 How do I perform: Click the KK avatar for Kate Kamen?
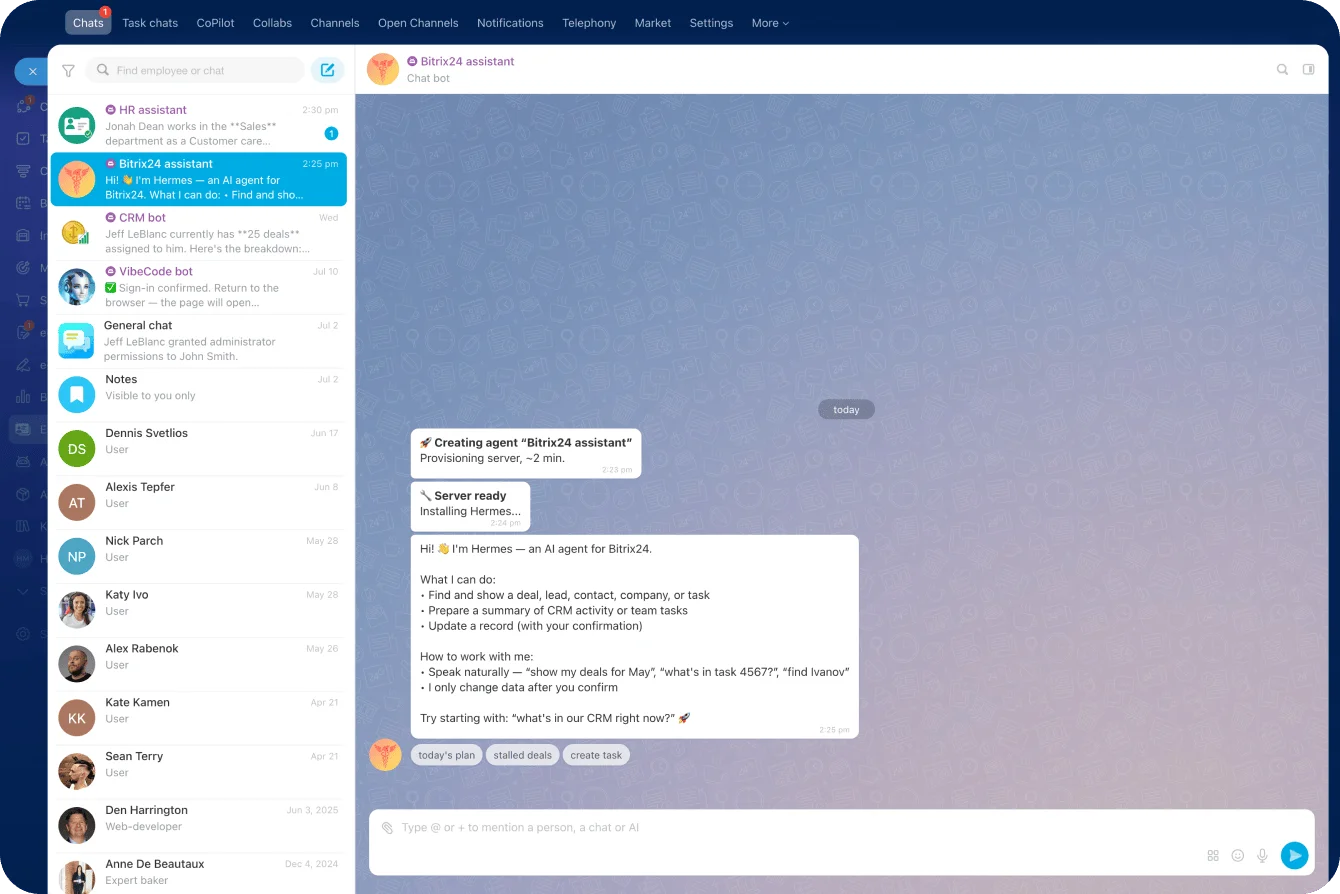77,718
